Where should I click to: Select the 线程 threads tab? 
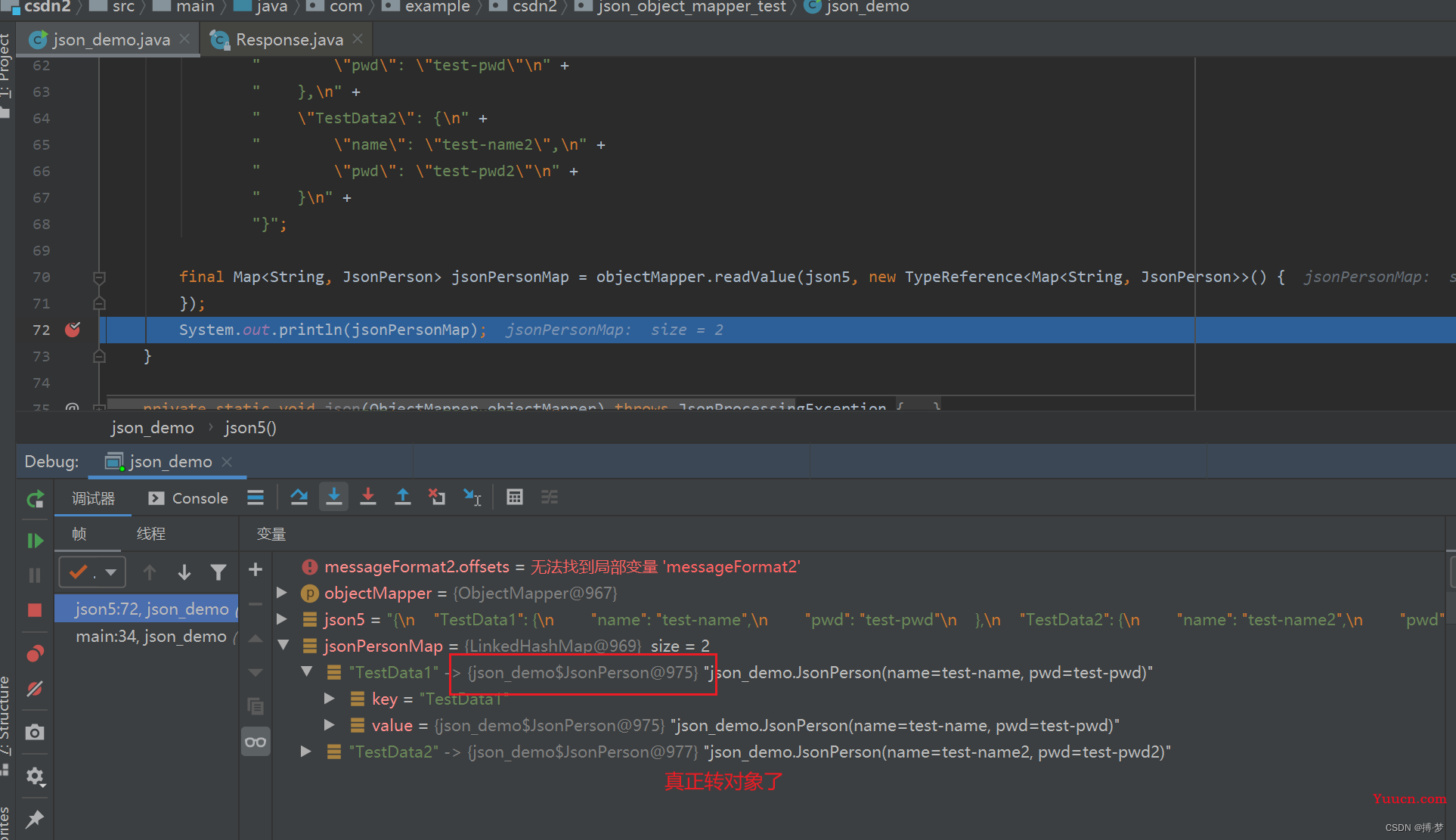151,534
